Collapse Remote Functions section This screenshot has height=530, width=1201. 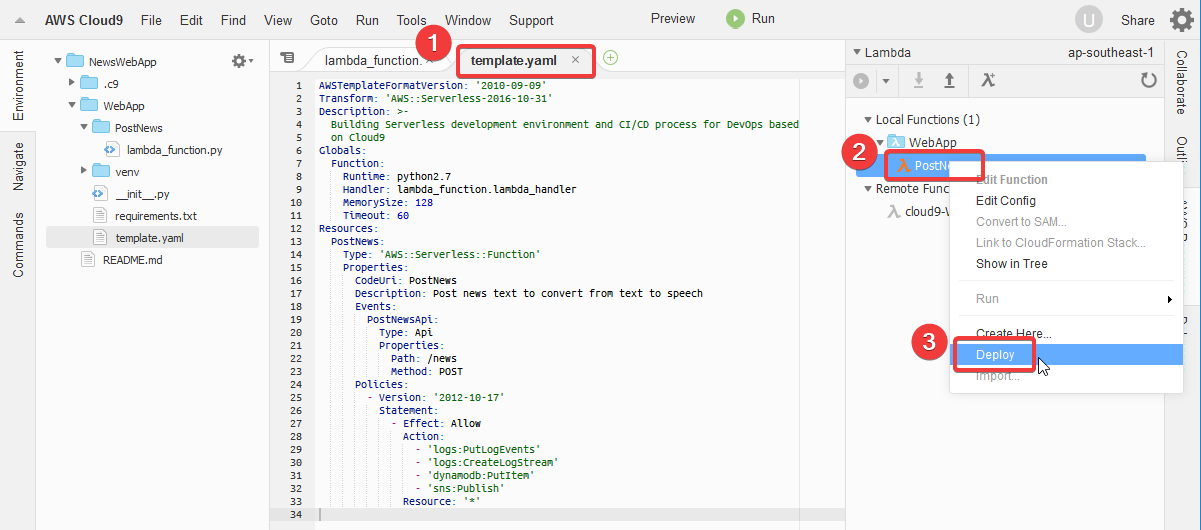pos(868,189)
